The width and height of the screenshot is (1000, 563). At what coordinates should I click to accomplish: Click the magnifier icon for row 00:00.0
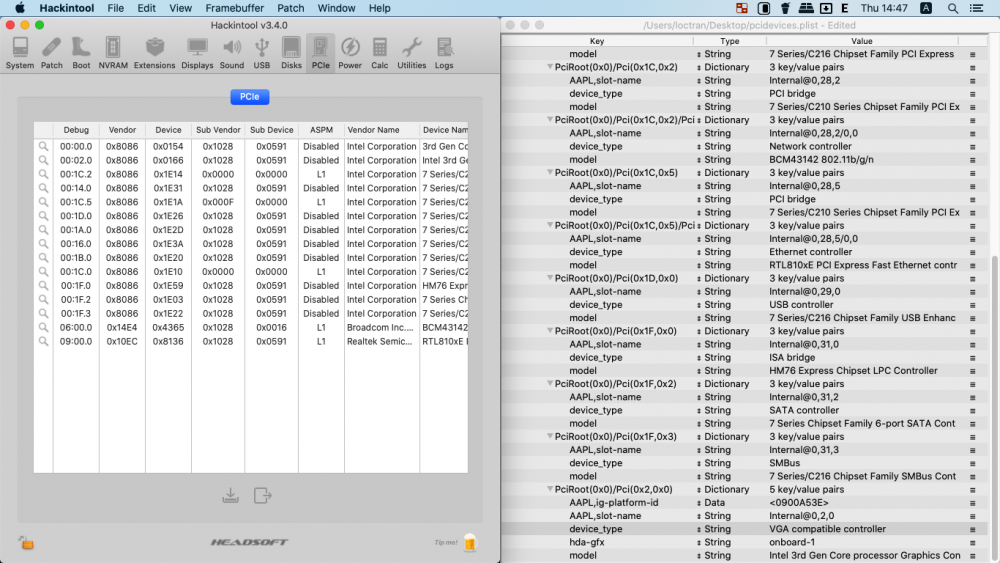[x=43, y=146]
